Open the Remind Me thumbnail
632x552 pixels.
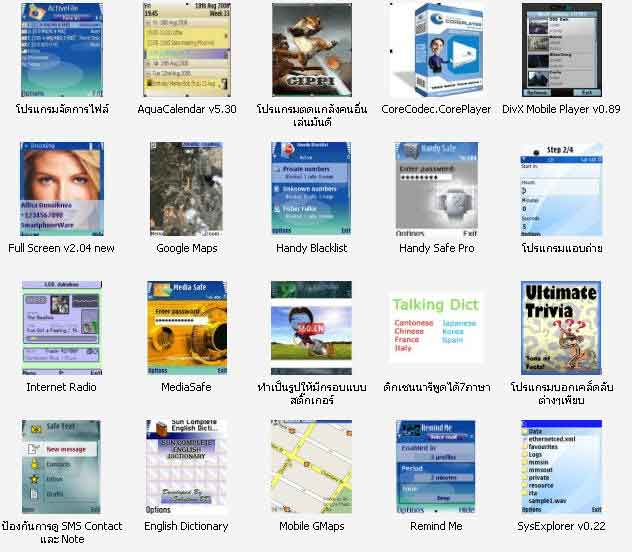point(436,467)
